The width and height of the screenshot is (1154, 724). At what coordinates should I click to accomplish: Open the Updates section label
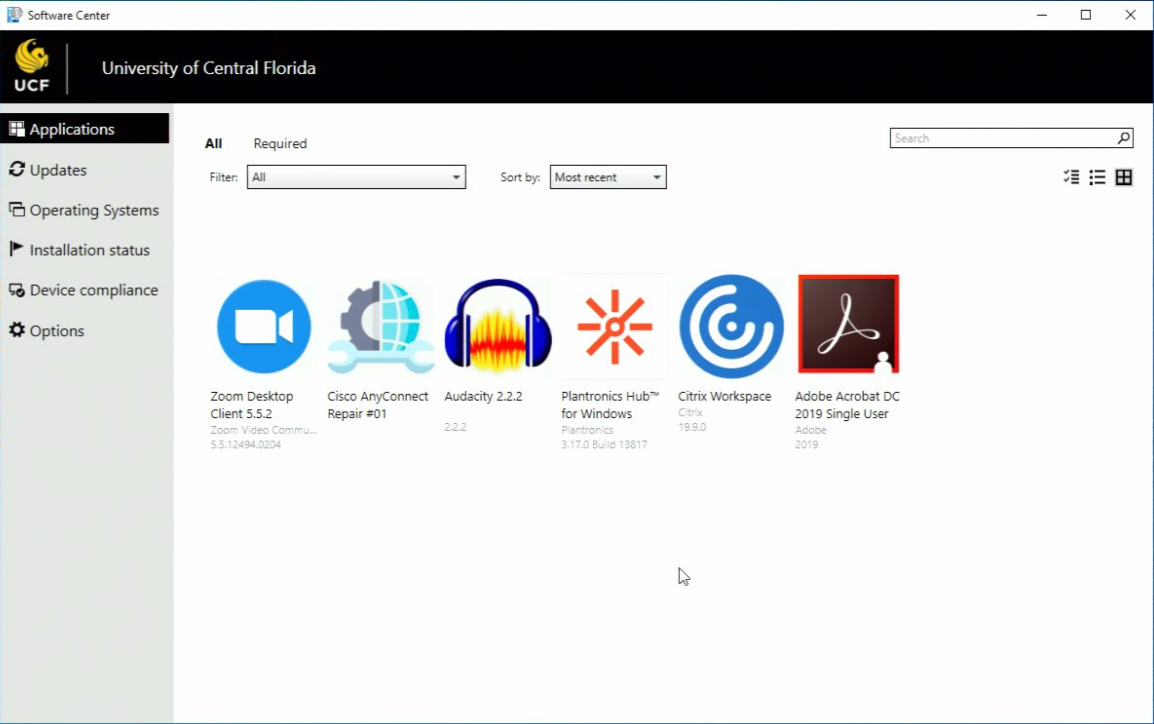coord(58,170)
